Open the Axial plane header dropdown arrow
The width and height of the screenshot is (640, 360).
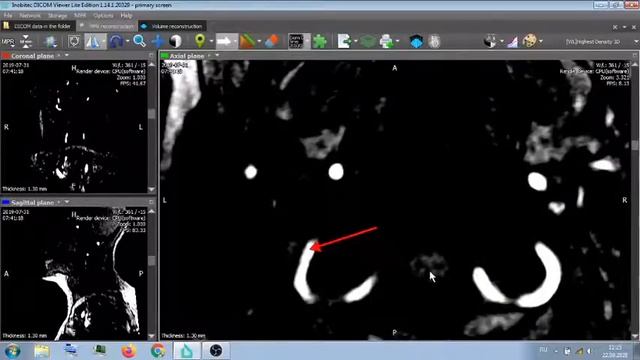tap(217, 55)
